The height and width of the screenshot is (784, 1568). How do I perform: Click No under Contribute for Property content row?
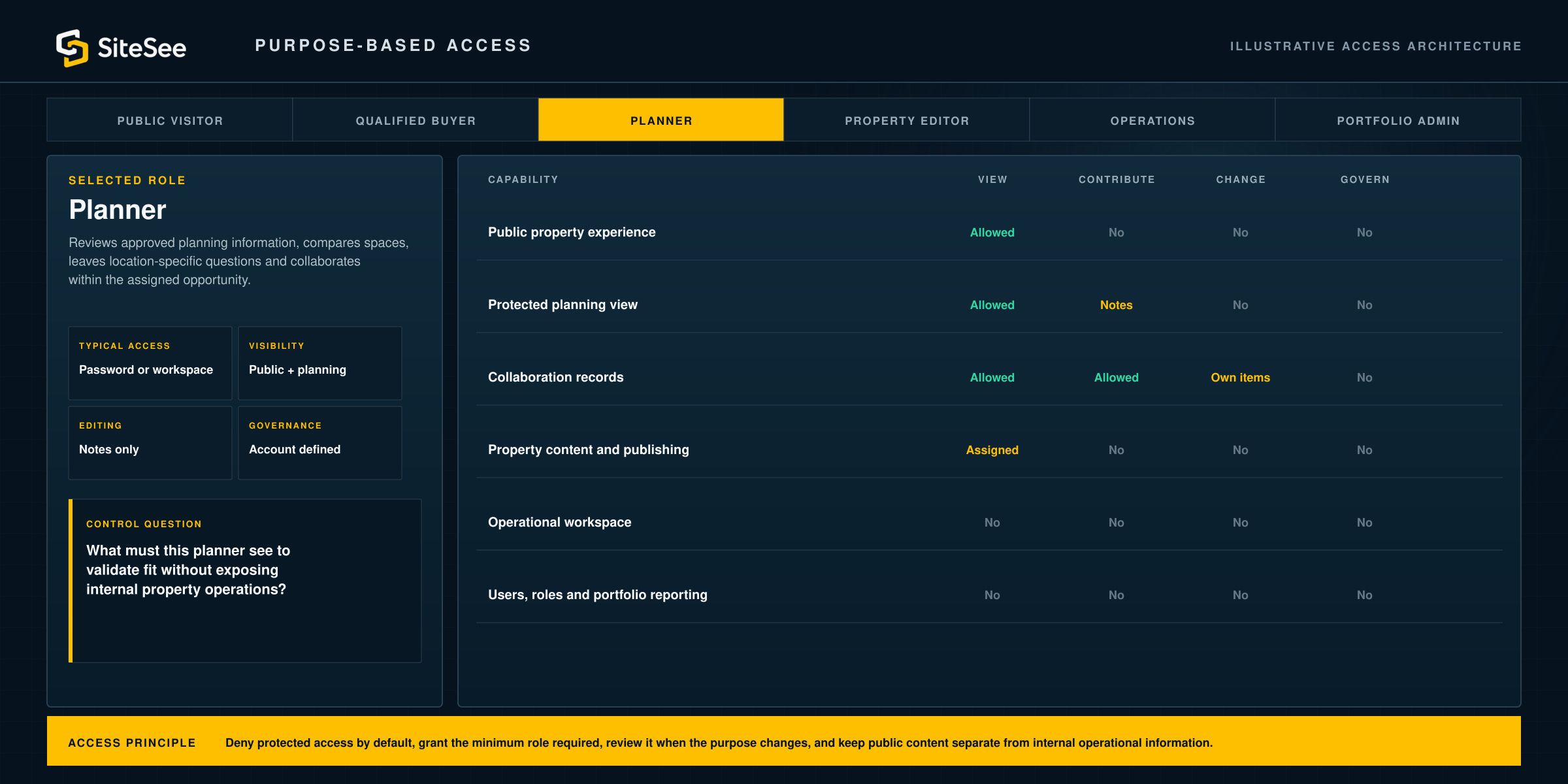pos(1117,450)
